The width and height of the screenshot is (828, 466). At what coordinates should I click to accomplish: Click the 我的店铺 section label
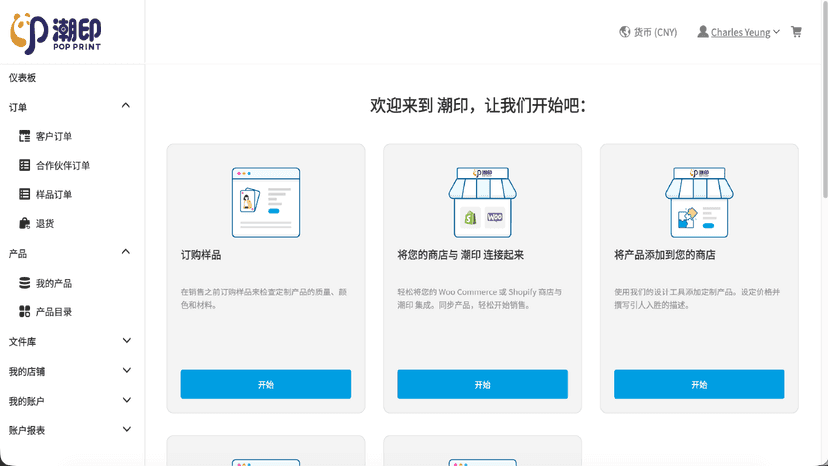pos(27,371)
